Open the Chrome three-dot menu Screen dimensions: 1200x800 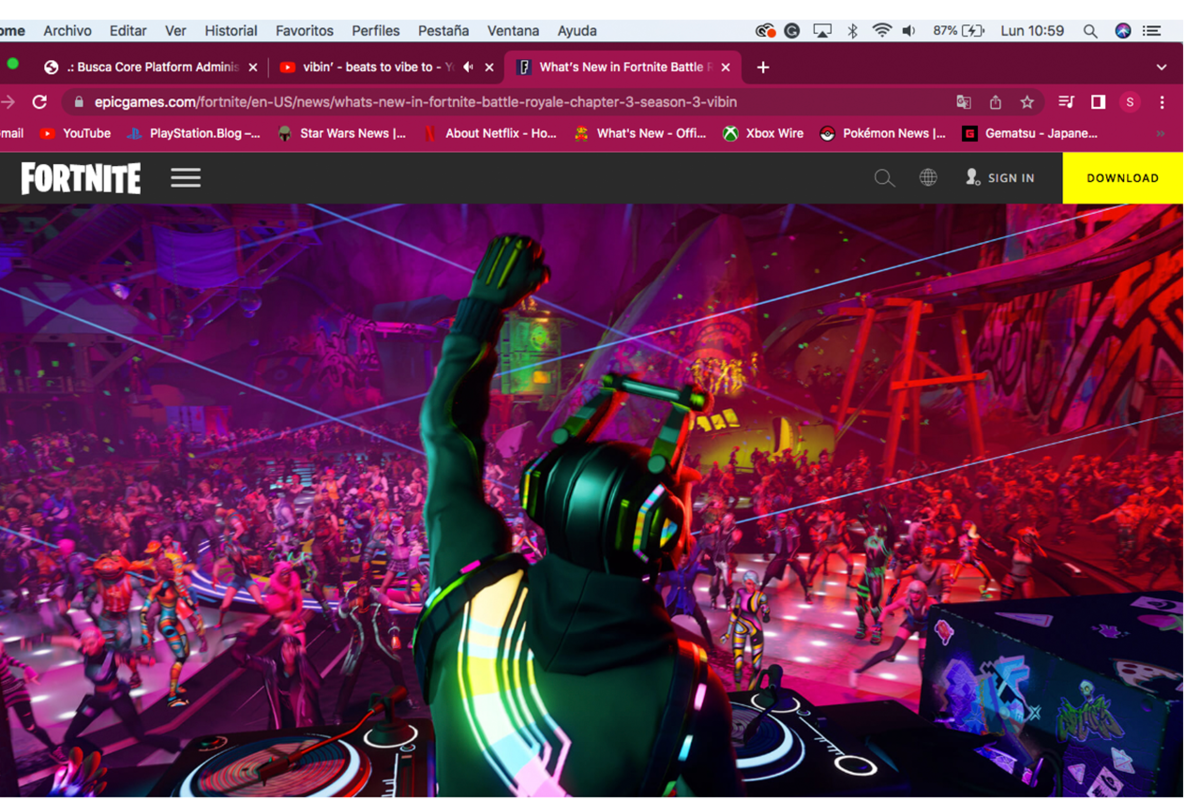1162,102
